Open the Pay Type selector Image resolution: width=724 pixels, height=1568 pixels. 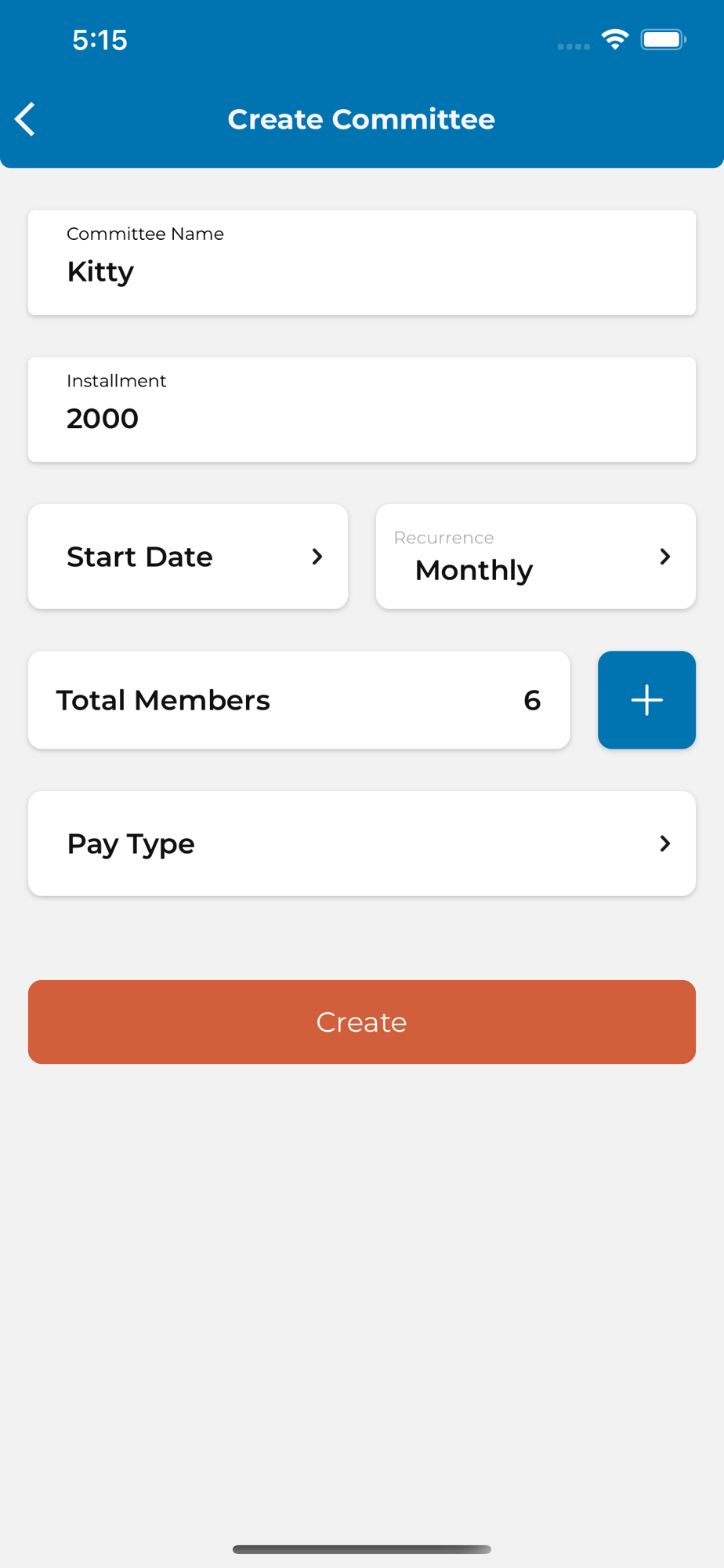click(x=360, y=844)
